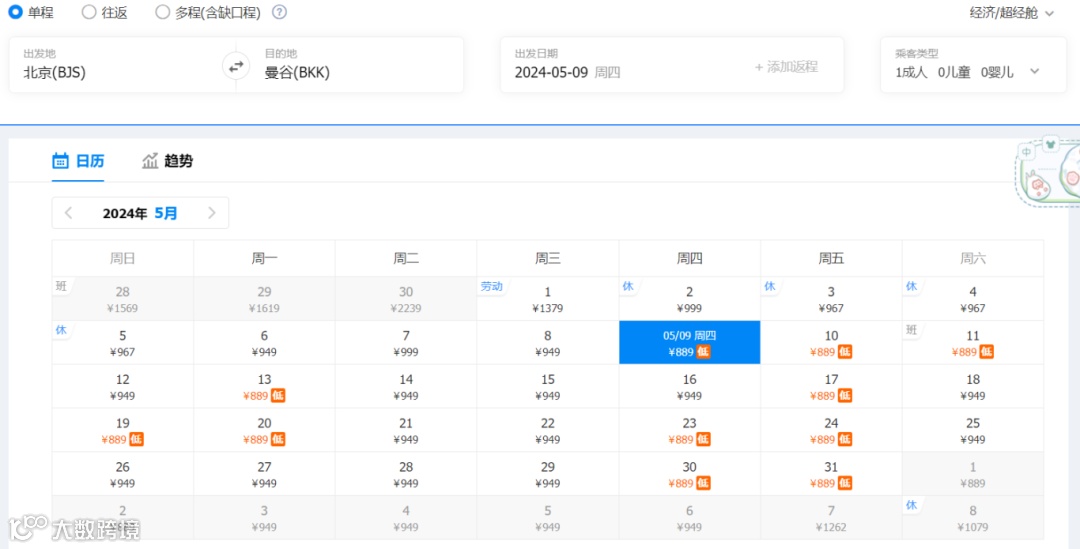
Task: Select May 7 priced ¥999
Action: point(406,342)
